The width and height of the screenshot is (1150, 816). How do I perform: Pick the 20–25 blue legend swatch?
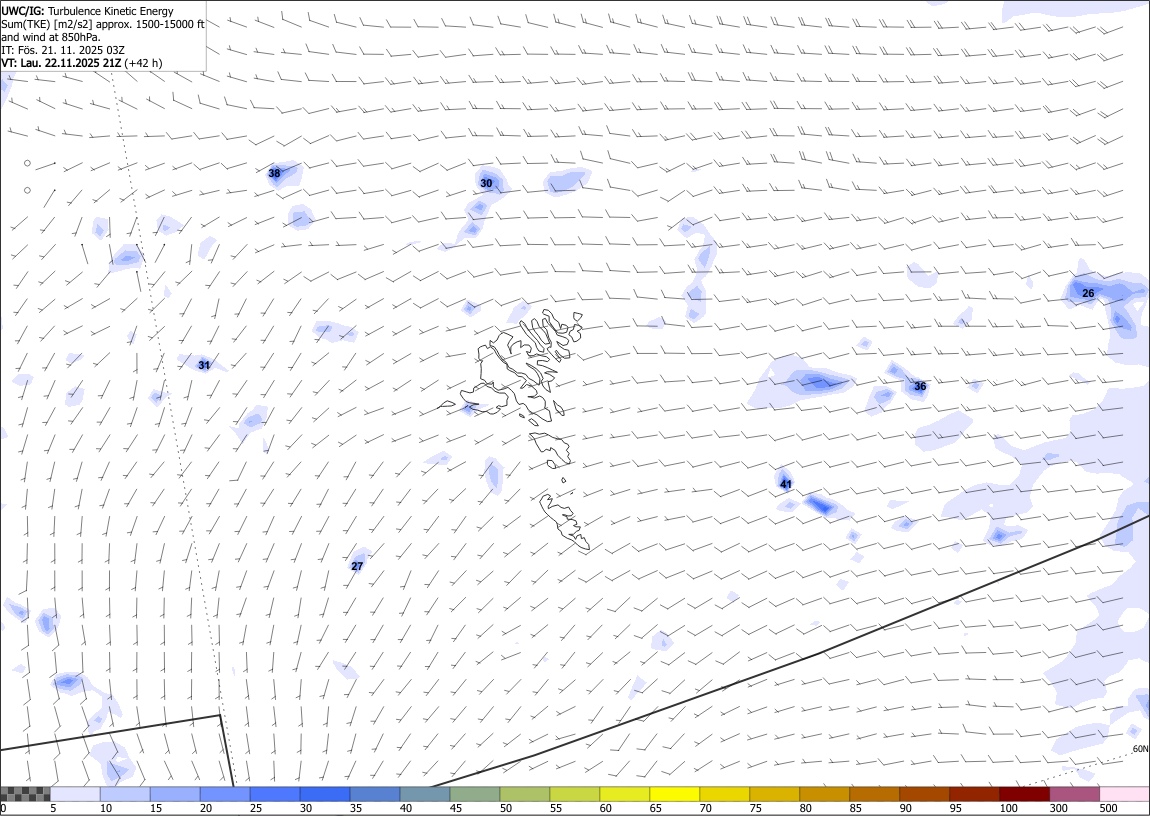[x=225, y=794]
